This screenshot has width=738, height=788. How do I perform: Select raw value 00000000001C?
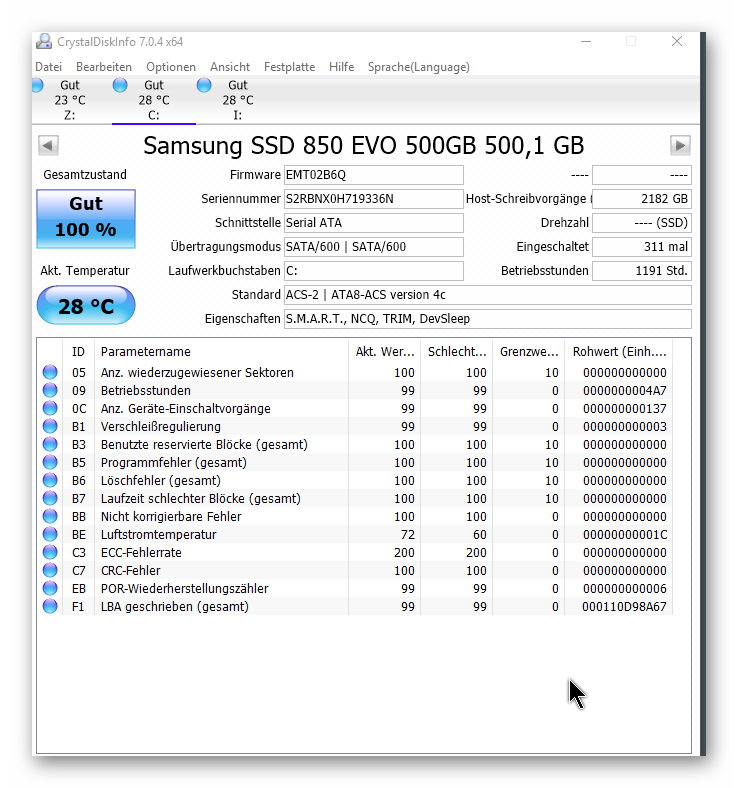[x=624, y=534]
